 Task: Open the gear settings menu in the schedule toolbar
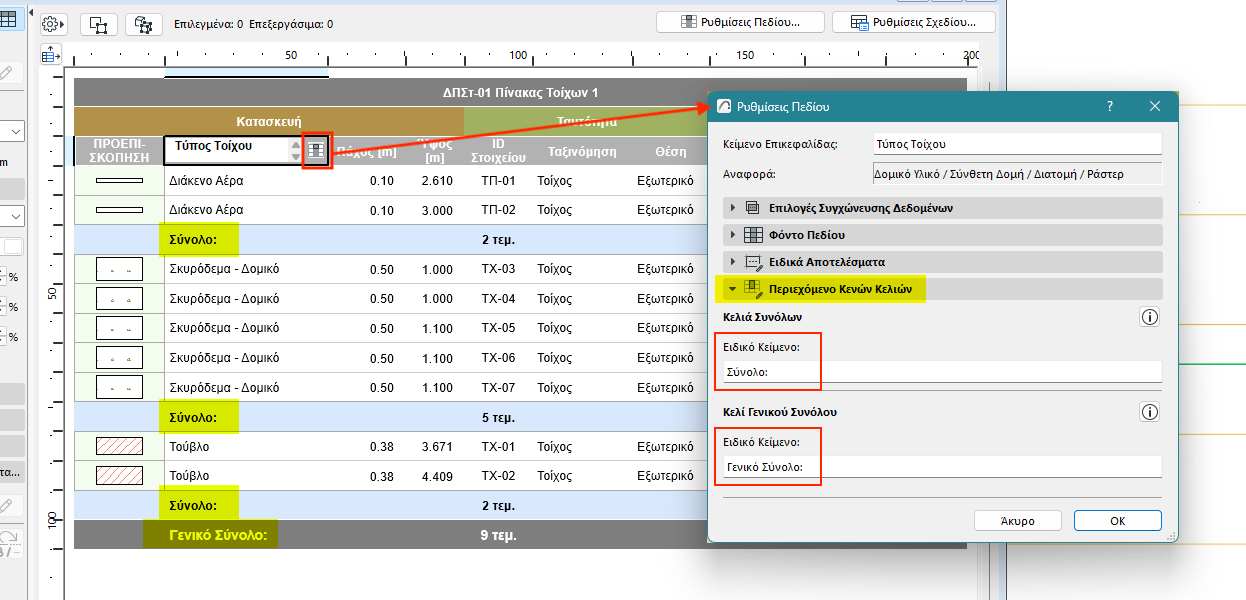point(54,23)
